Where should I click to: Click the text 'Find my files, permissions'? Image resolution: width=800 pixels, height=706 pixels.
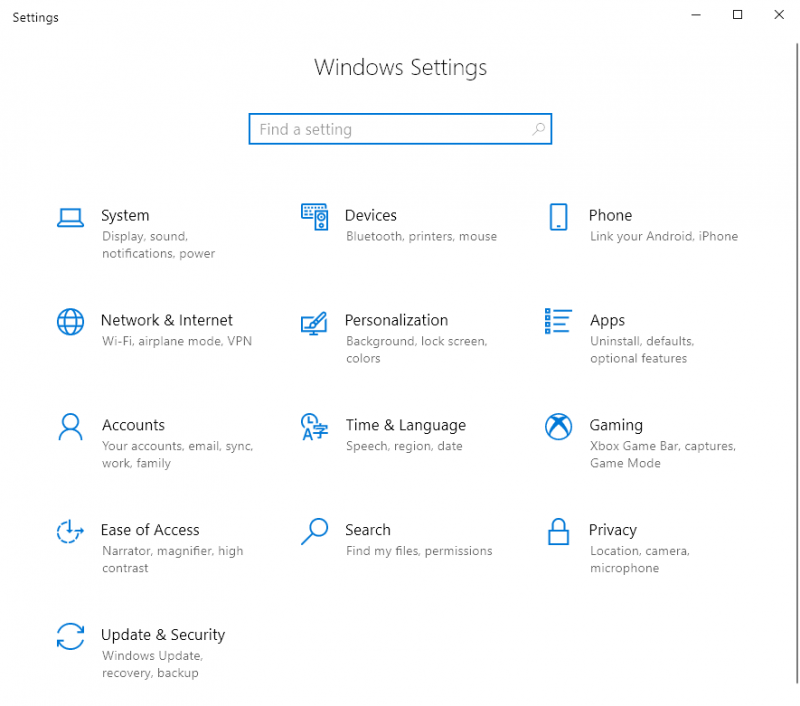pyautogui.click(x=419, y=551)
